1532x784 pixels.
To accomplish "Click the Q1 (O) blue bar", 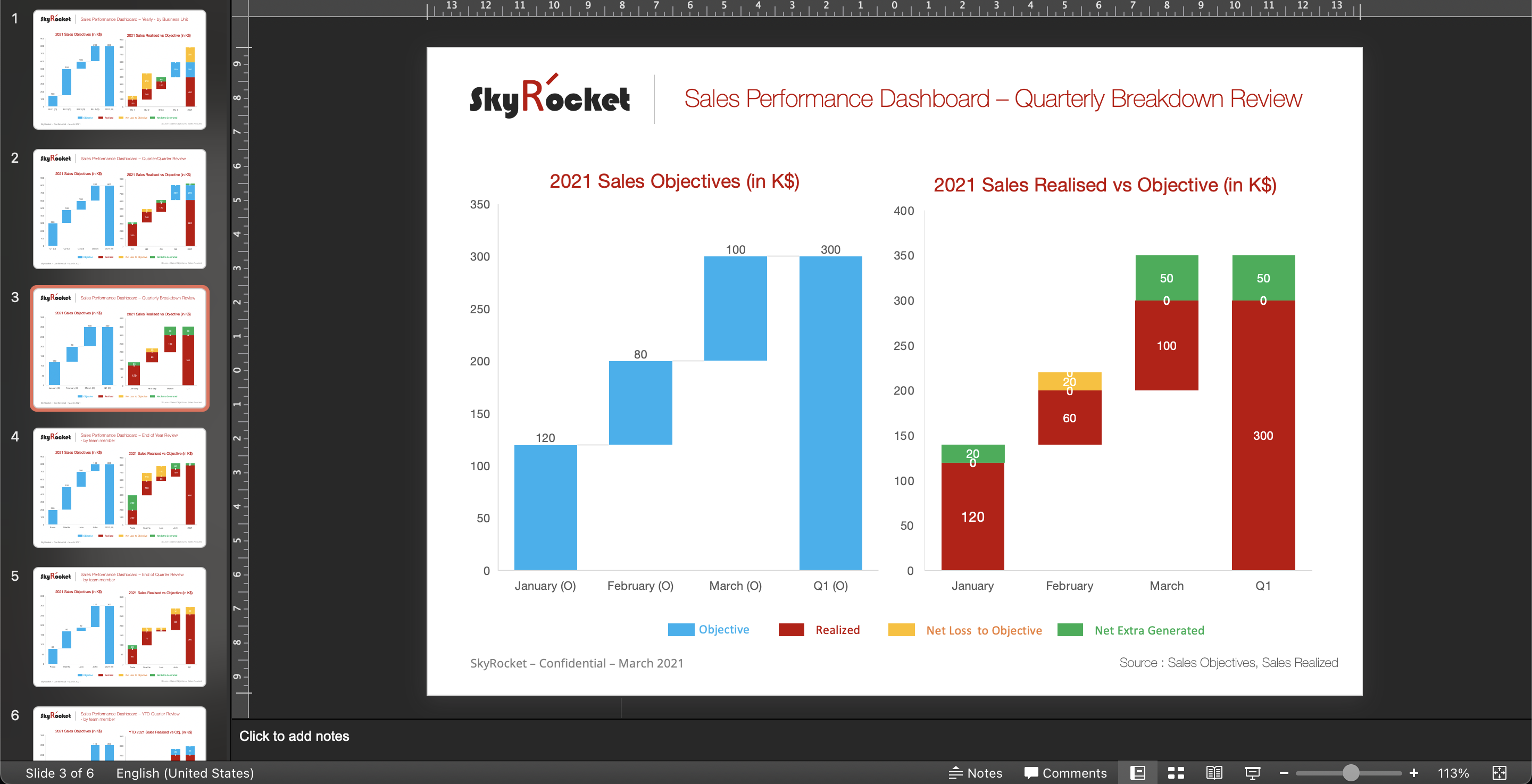I will click(x=831, y=413).
